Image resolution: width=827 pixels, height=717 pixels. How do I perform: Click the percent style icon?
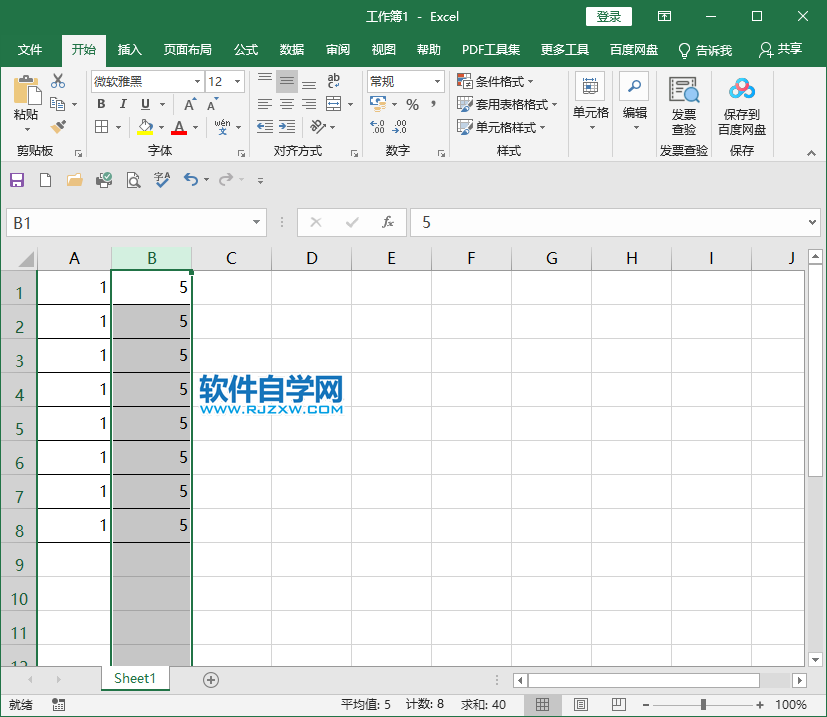point(411,104)
